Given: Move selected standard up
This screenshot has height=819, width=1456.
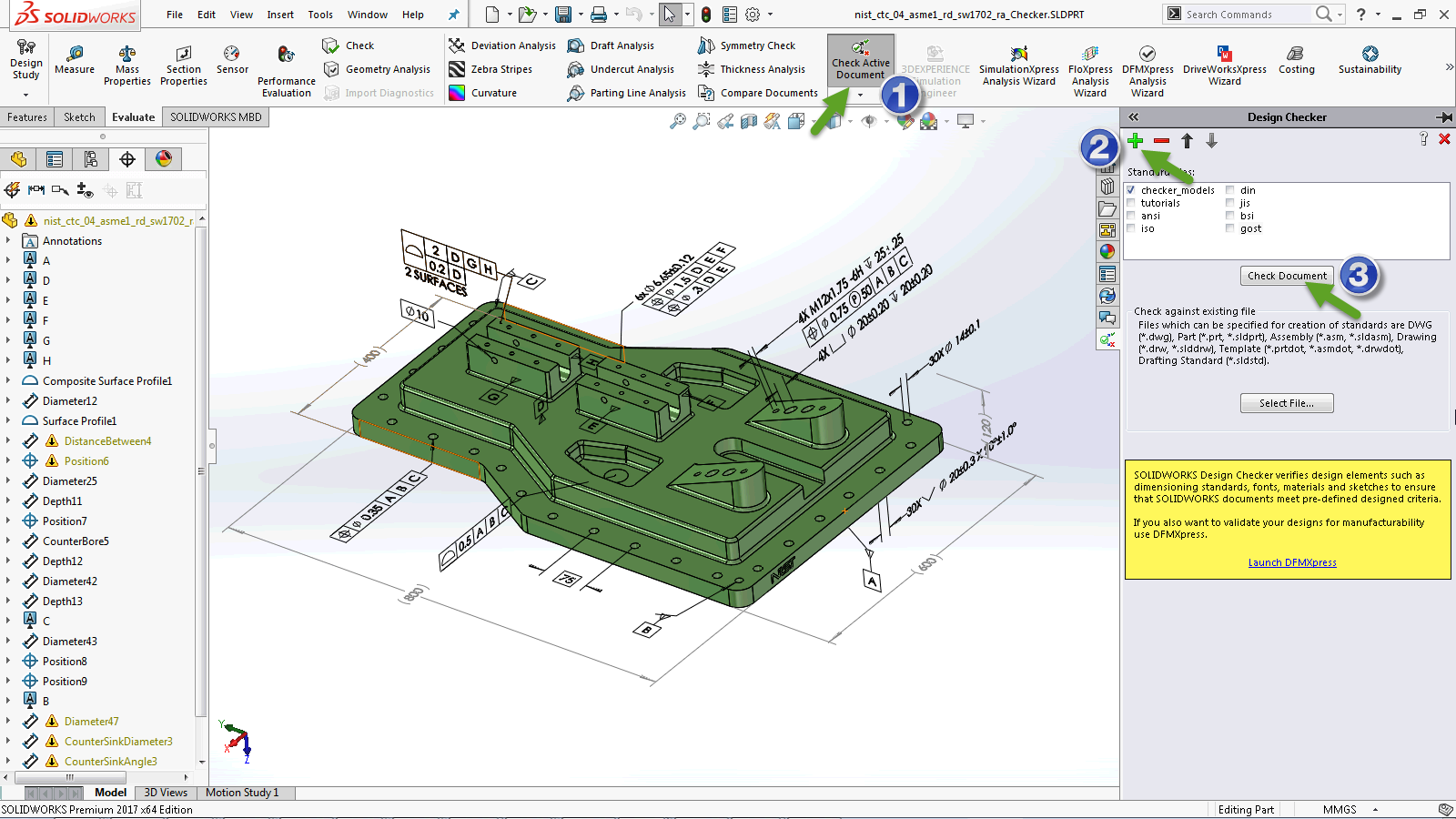Looking at the screenshot, I should point(1187,140).
